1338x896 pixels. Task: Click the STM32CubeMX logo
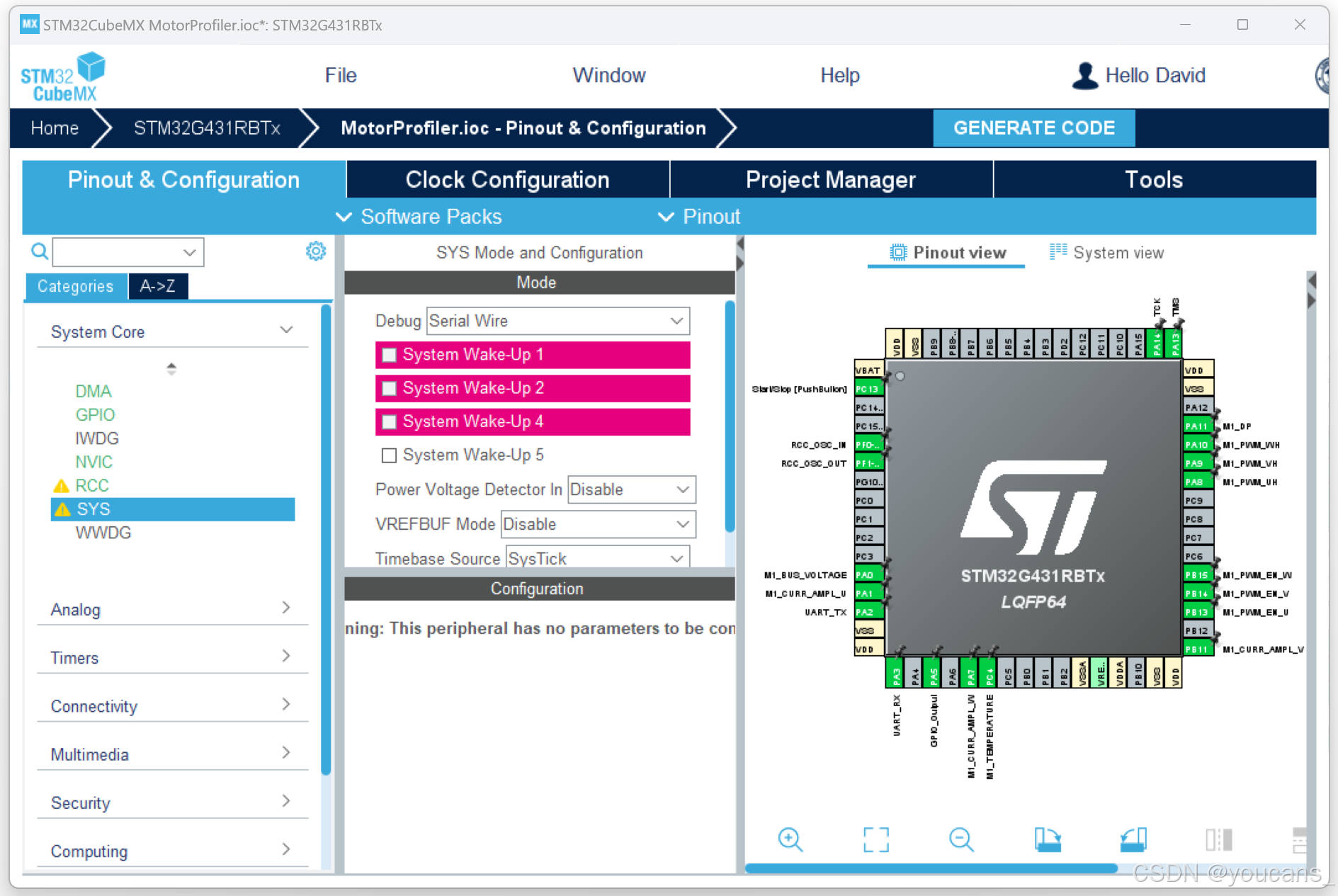tap(62, 77)
